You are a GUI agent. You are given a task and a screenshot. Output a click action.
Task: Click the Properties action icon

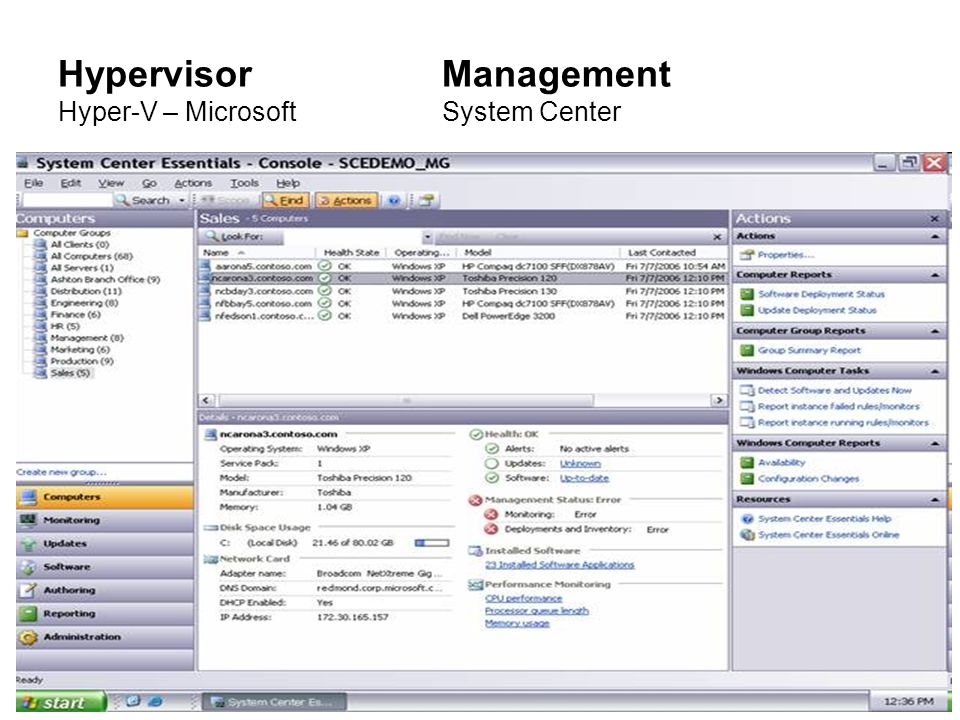[746, 255]
